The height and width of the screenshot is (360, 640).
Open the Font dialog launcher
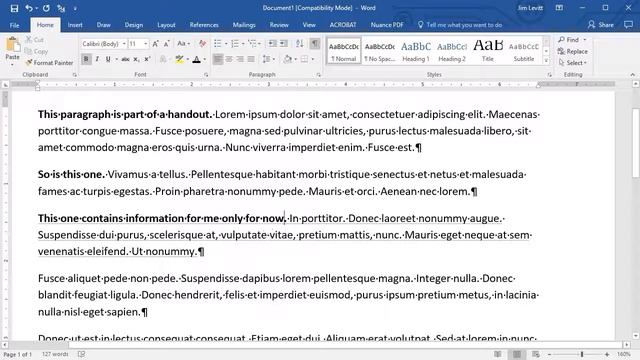(206, 75)
